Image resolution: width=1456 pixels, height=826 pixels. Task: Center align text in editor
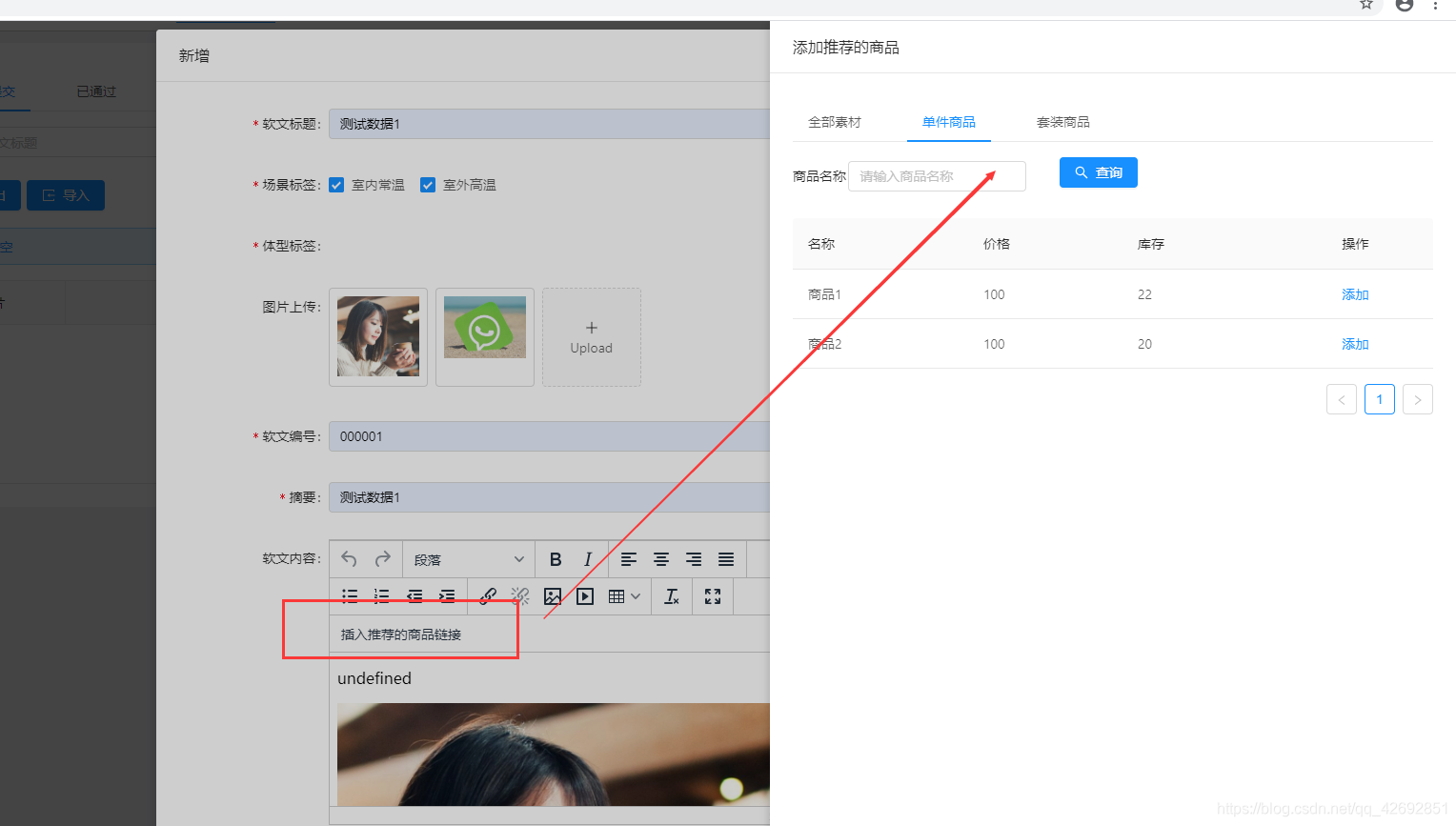[661, 559]
